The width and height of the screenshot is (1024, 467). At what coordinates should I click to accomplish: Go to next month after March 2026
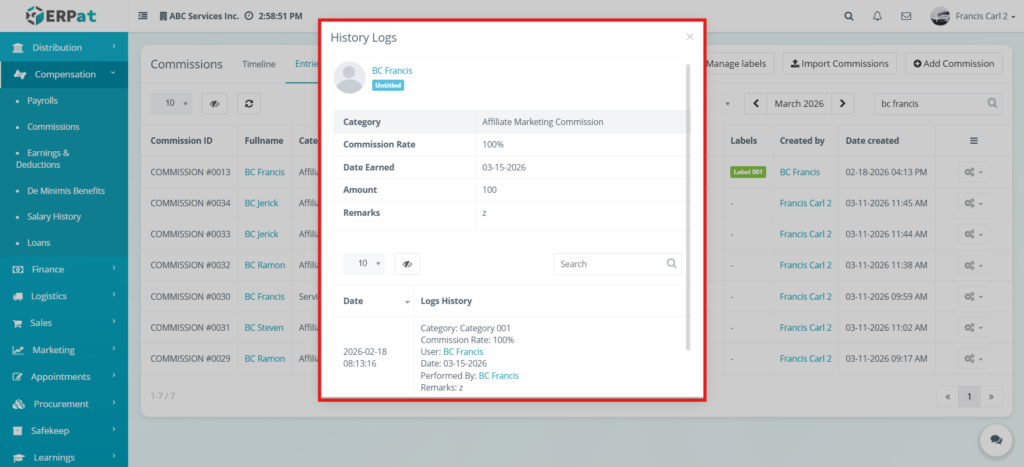(x=842, y=103)
